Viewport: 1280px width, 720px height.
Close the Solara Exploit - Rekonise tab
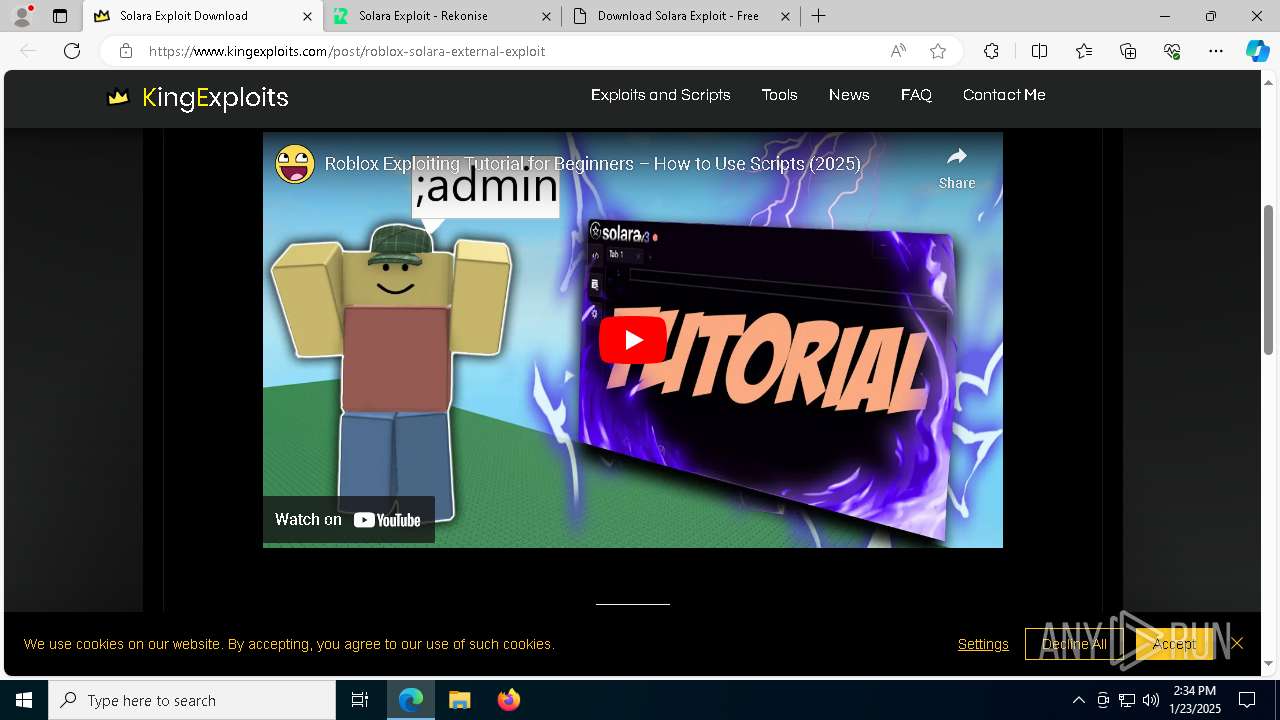tap(546, 16)
